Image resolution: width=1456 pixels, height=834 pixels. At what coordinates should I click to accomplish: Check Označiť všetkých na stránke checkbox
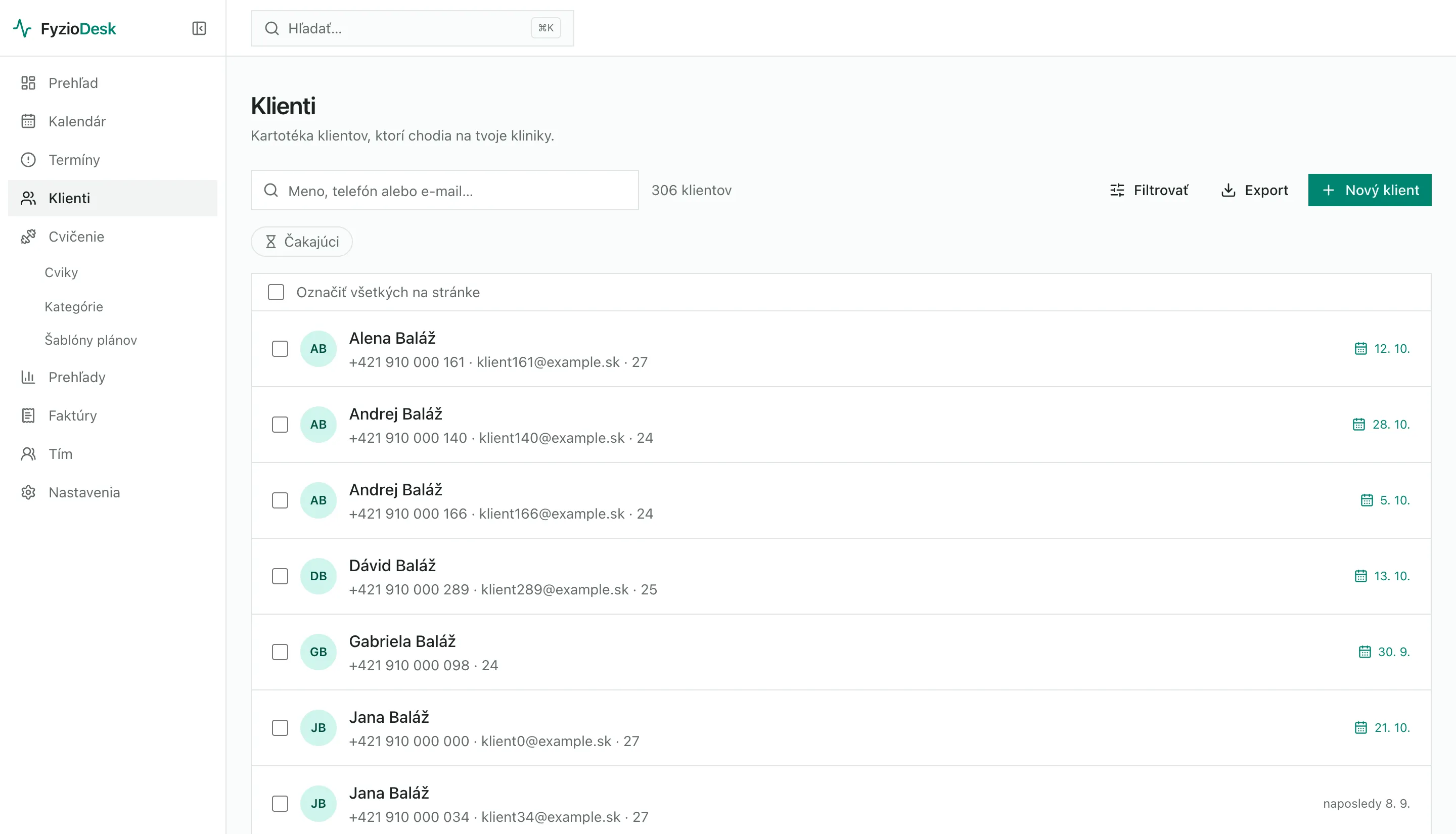(276, 292)
